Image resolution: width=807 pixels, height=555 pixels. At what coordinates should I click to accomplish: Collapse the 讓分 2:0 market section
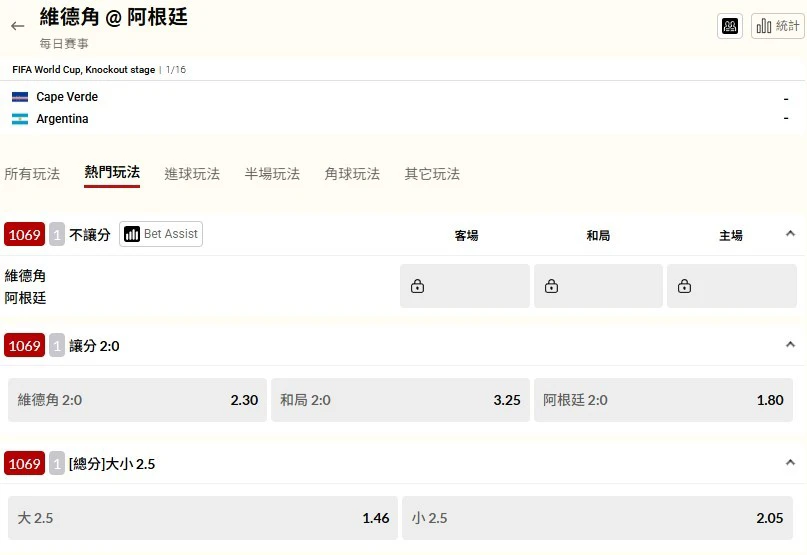pyautogui.click(x=790, y=344)
